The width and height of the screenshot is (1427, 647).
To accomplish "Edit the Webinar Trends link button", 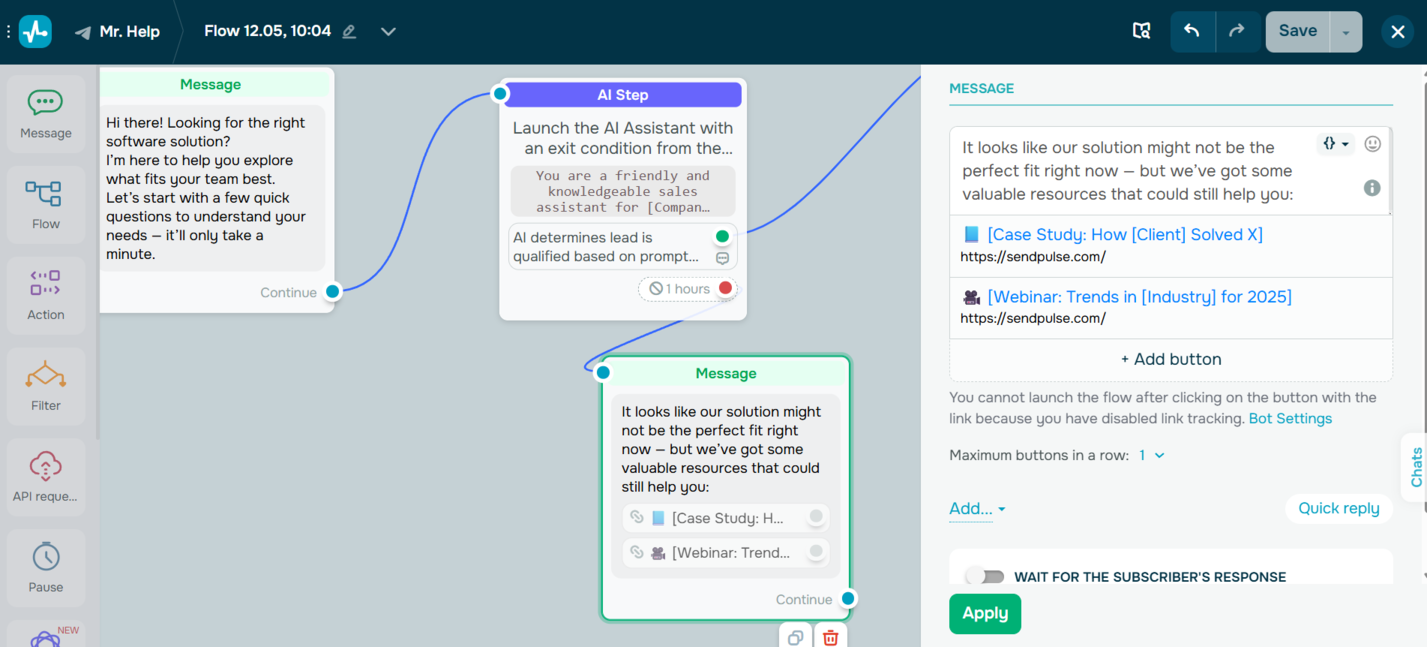I will 1171,307.
